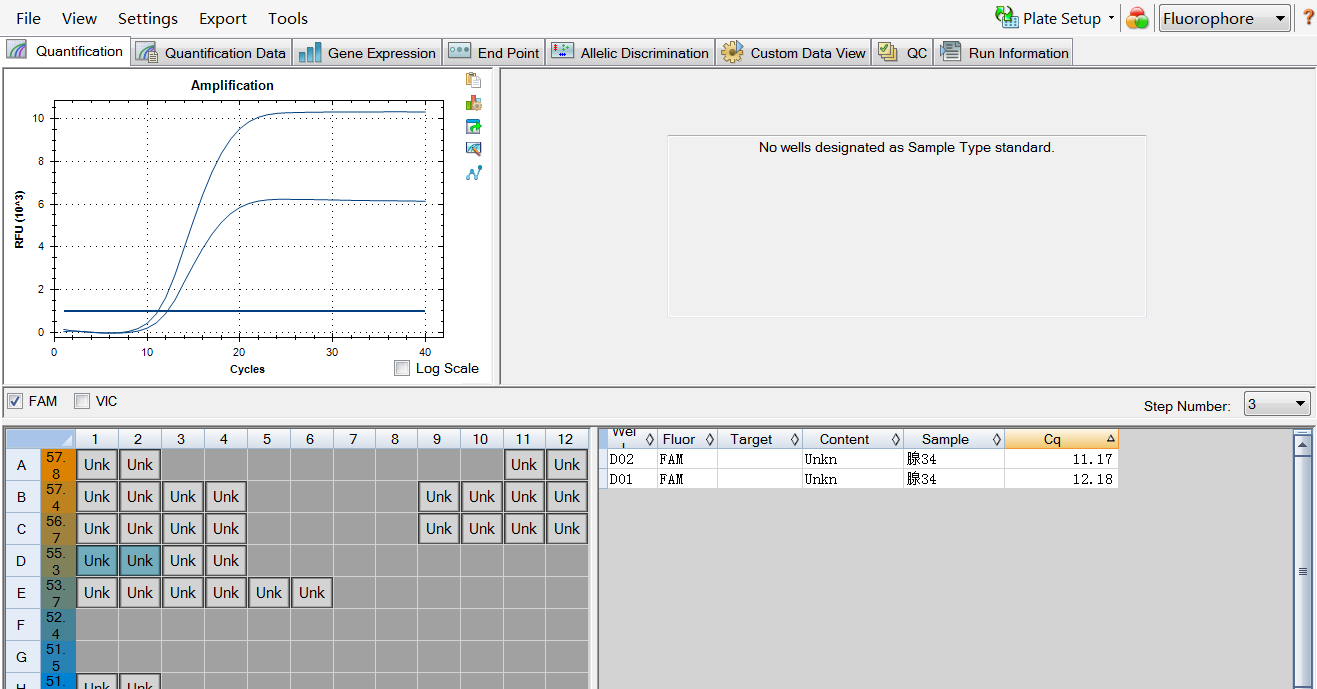Select well A12 Unk in the plate
The image size is (1317, 689).
click(x=567, y=465)
